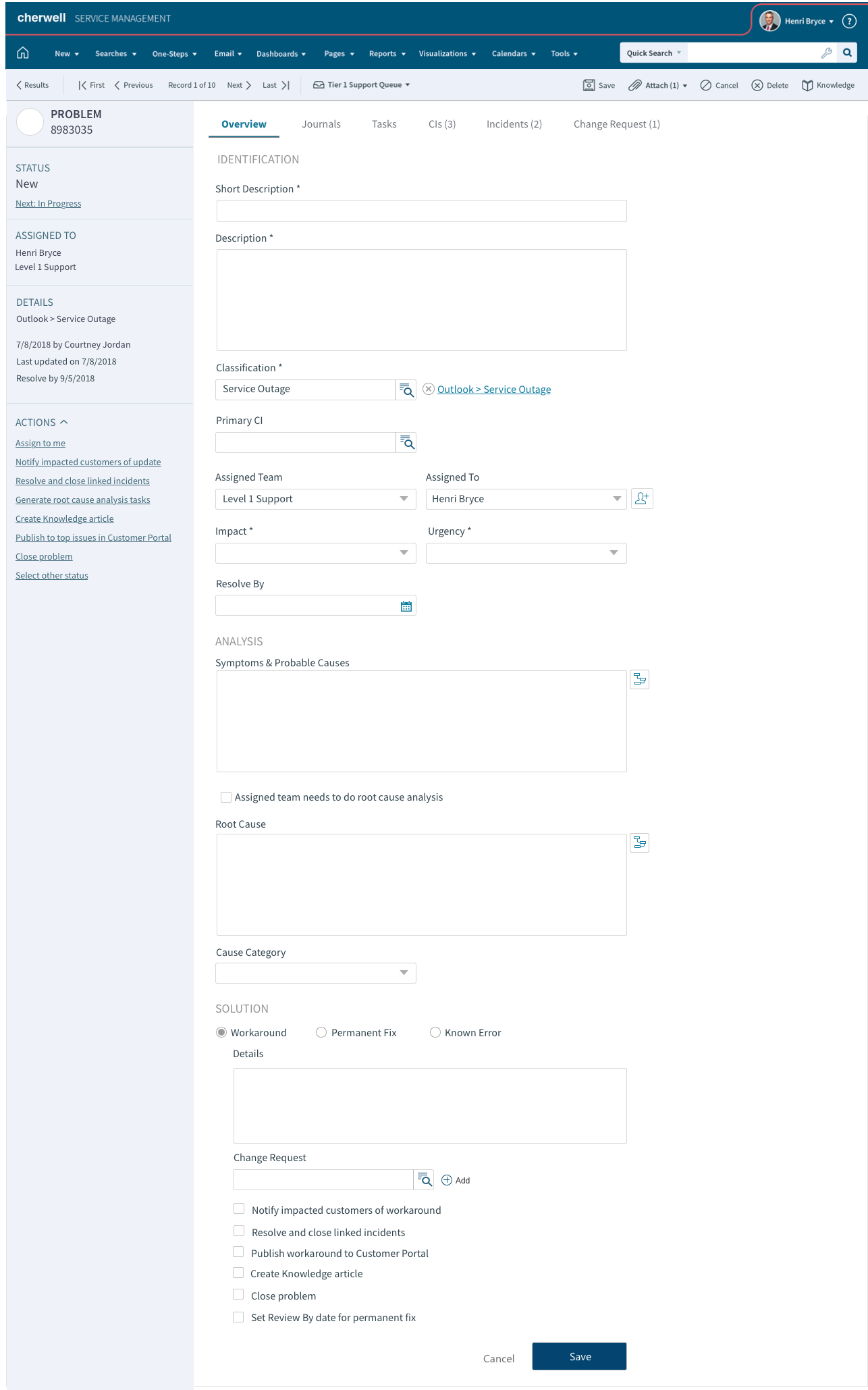Open the Change Request lookup icon
Image resolution: width=868 pixels, height=1390 pixels.
[x=424, y=1179]
